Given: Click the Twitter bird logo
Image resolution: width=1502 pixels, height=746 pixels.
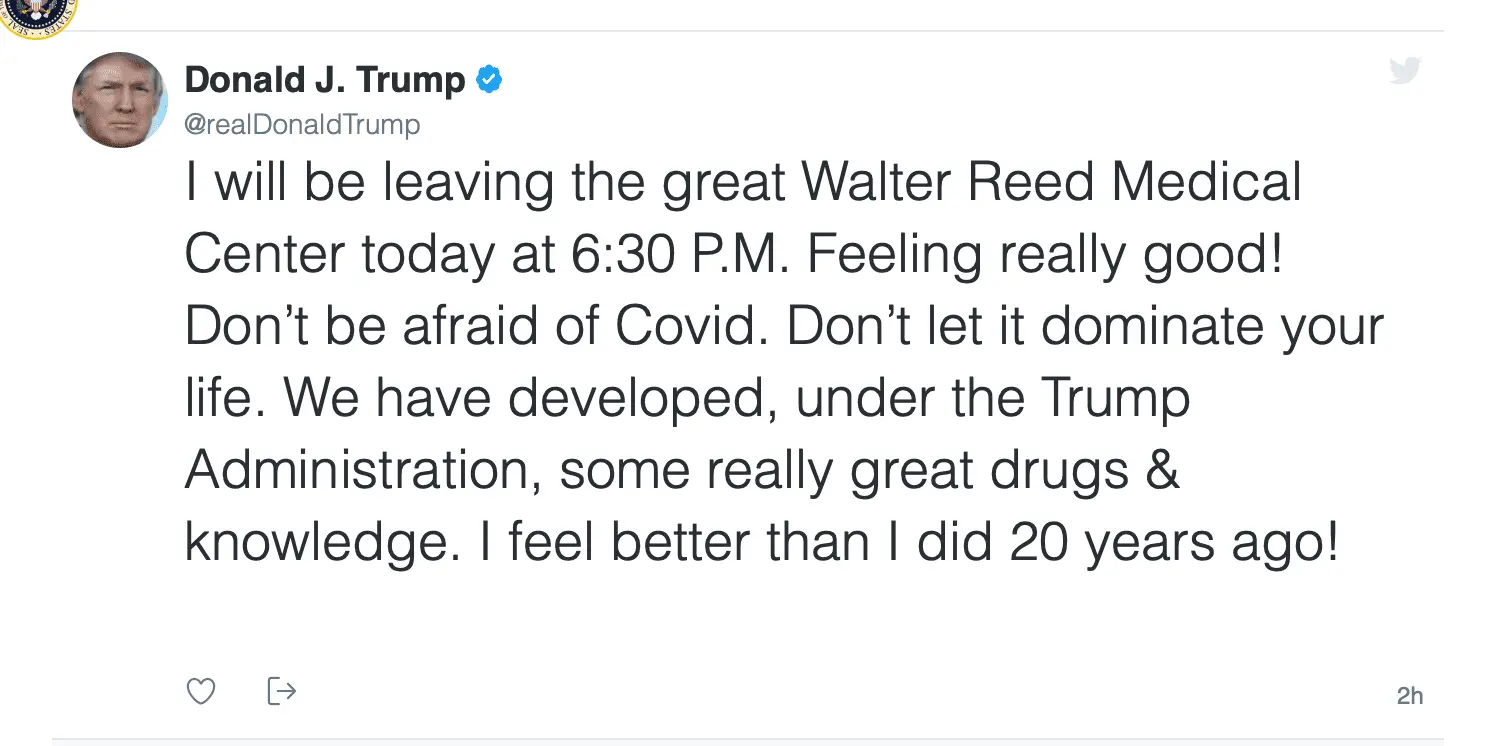Looking at the screenshot, I should pyautogui.click(x=1405, y=71).
